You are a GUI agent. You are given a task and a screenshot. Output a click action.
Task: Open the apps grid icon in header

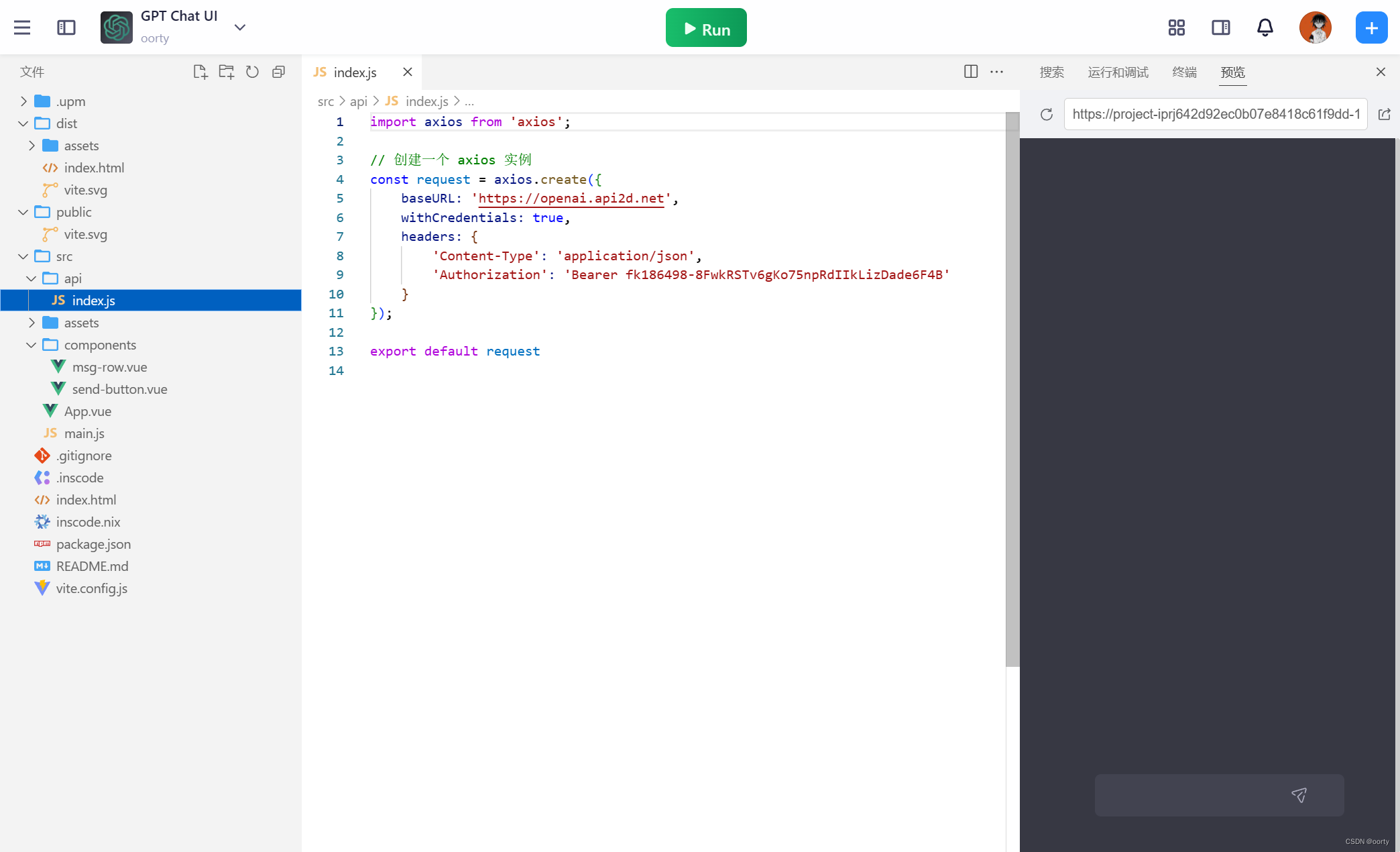[x=1177, y=28]
